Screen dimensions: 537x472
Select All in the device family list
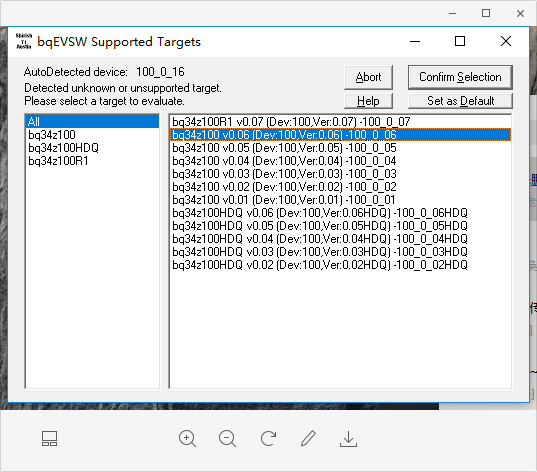point(92,122)
